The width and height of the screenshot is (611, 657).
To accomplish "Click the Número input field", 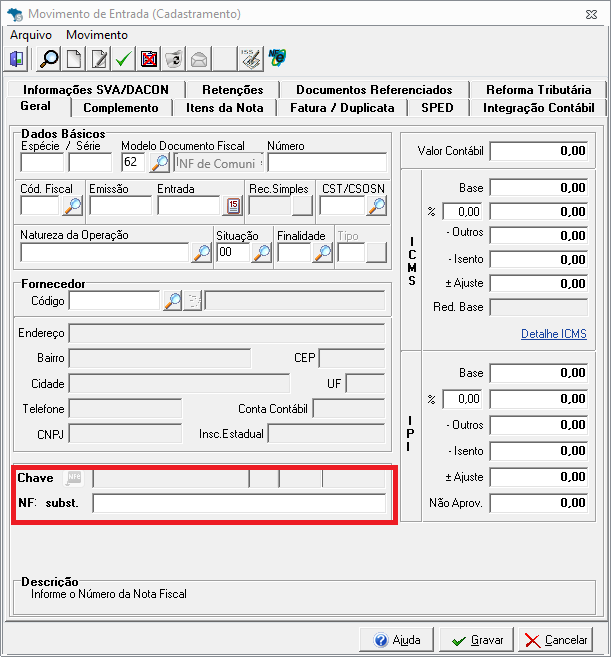I will tap(326, 163).
